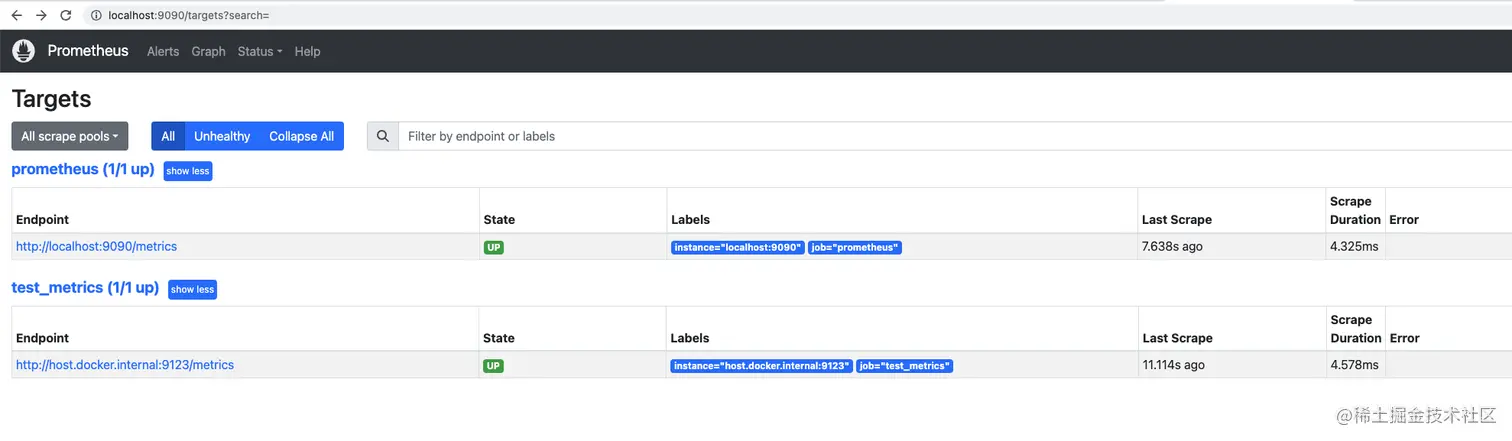Viewport: 1512px width, 441px height.
Task: Collapse test_metrics pool with show less
Action: 192,289
